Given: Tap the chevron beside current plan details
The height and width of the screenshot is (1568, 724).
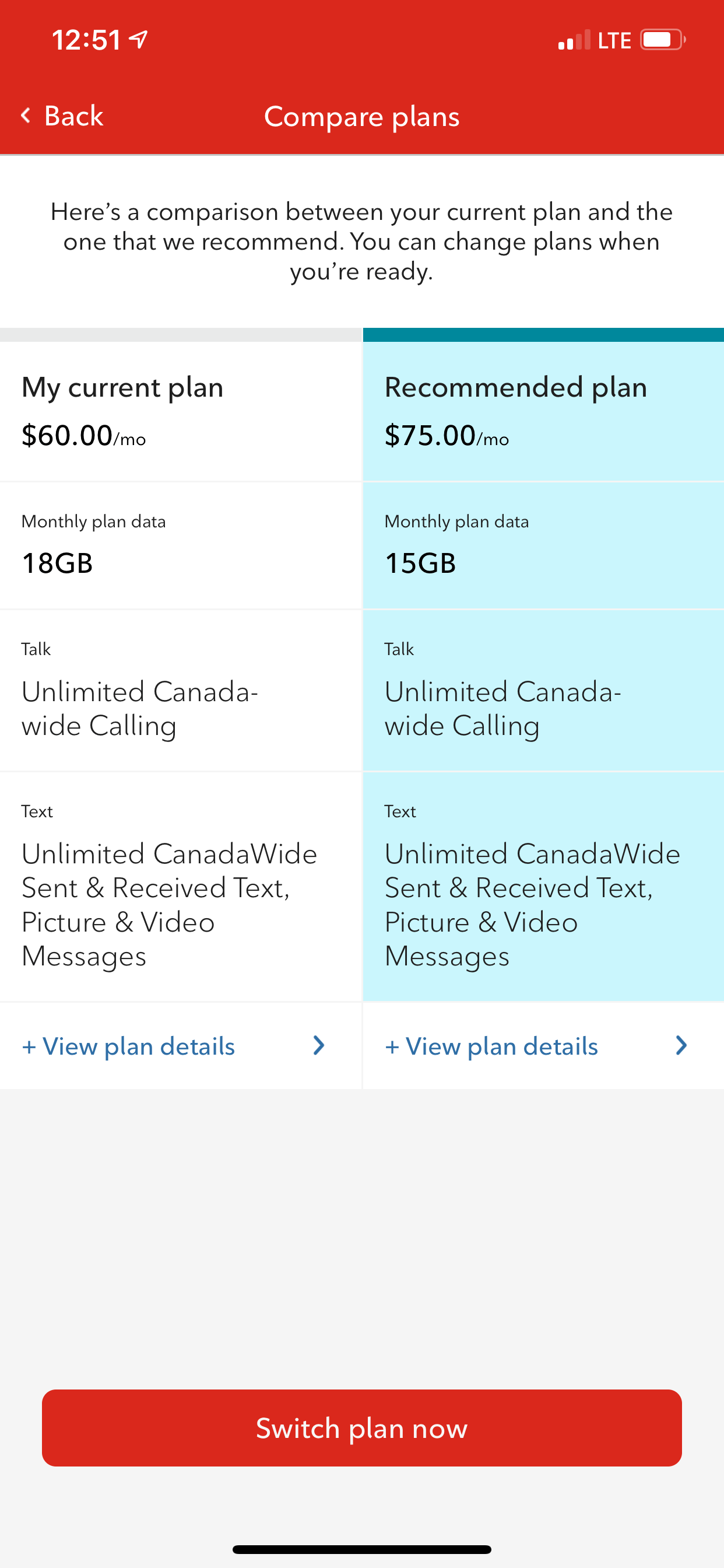Looking at the screenshot, I should coord(318,1046).
